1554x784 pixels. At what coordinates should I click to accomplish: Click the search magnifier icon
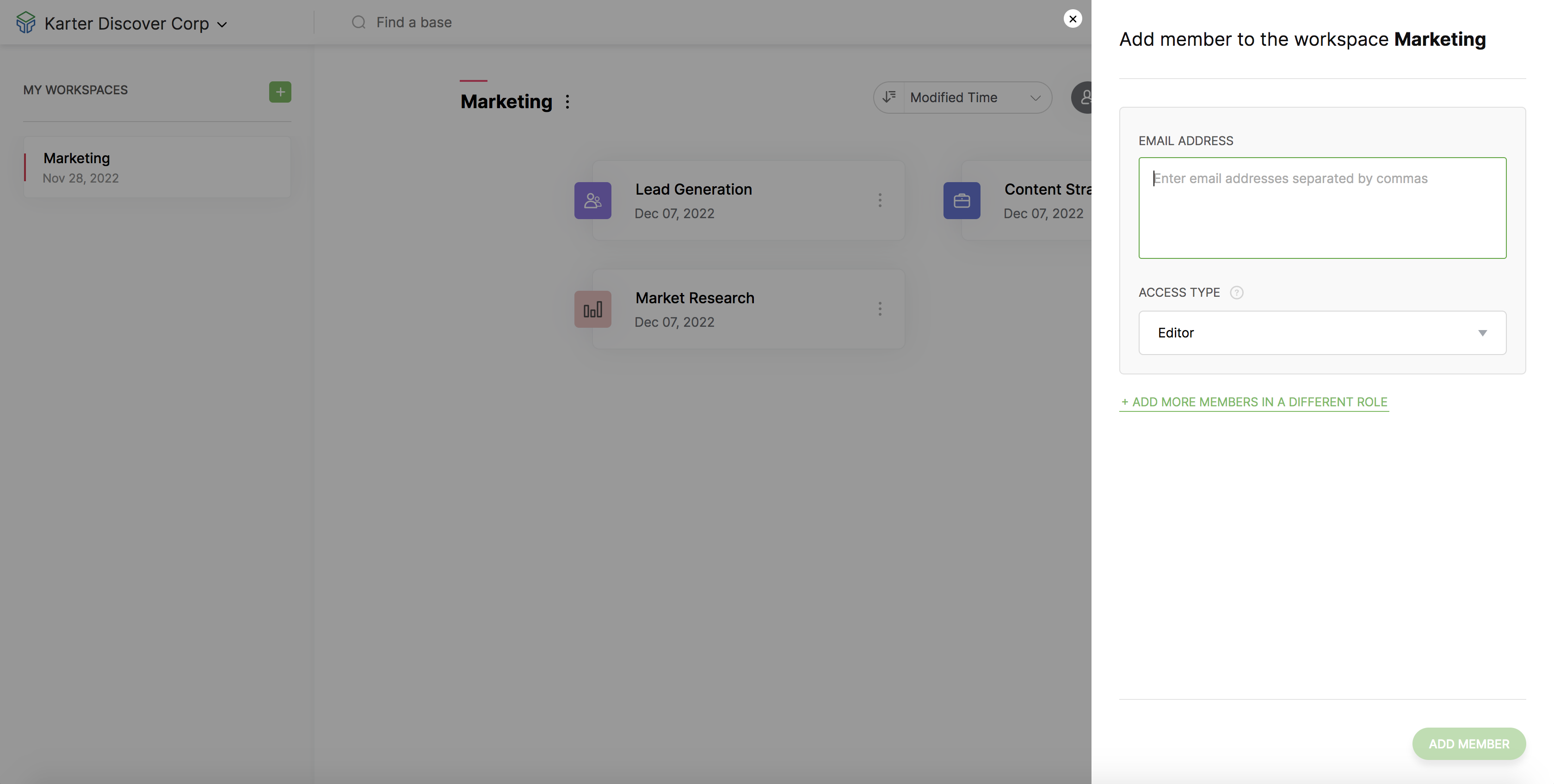coord(359,22)
